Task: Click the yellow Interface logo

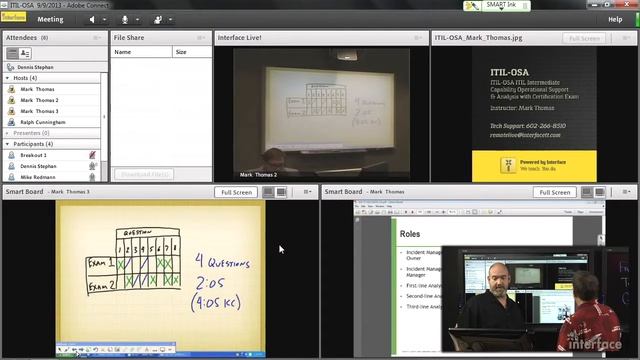Action: [14, 17]
